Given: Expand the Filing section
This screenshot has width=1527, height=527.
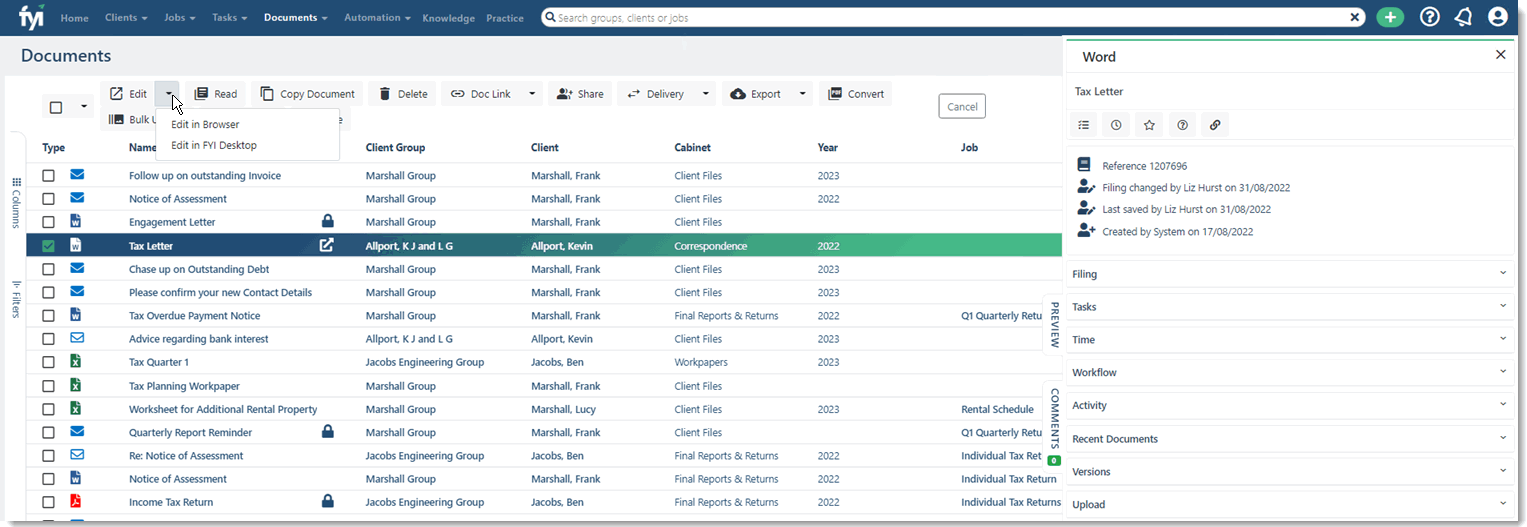Looking at the screenshot, I should click(1289, 274).
